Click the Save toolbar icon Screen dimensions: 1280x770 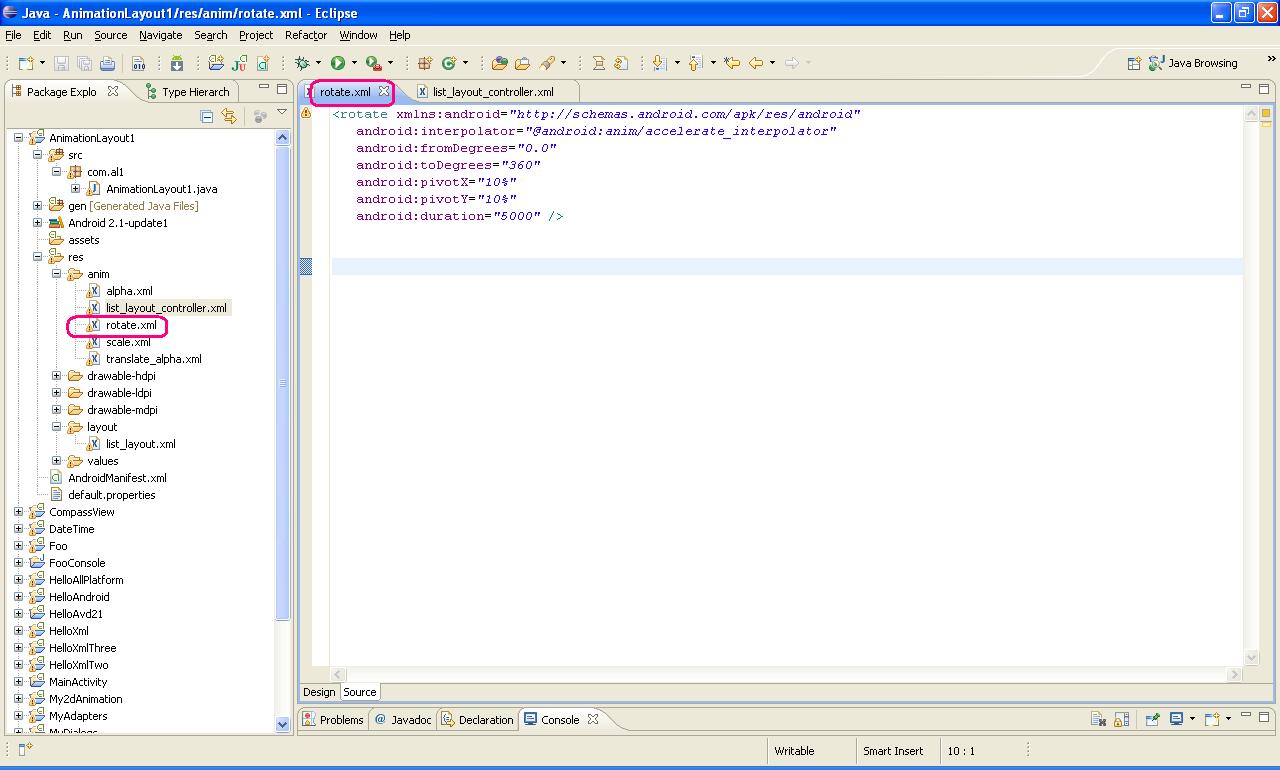coord(61,63)
